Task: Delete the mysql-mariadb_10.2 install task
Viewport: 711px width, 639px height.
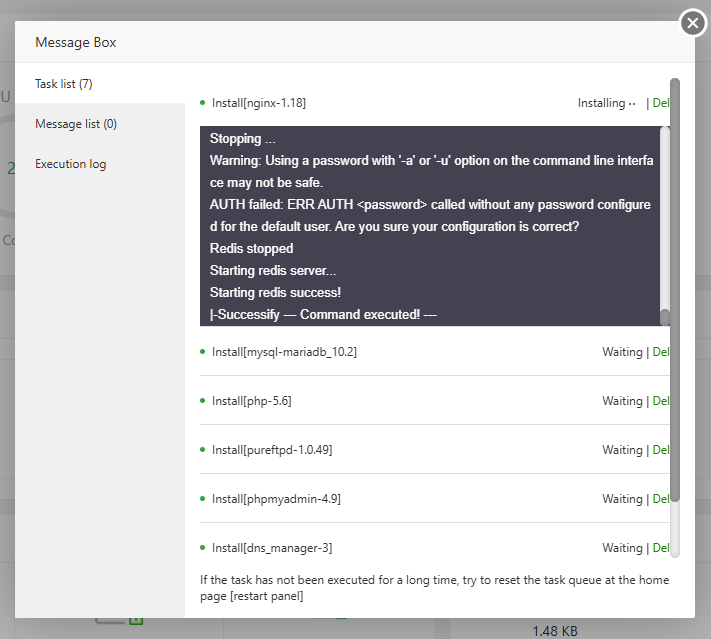Action: pyautogui.click(x=660, y=352)
